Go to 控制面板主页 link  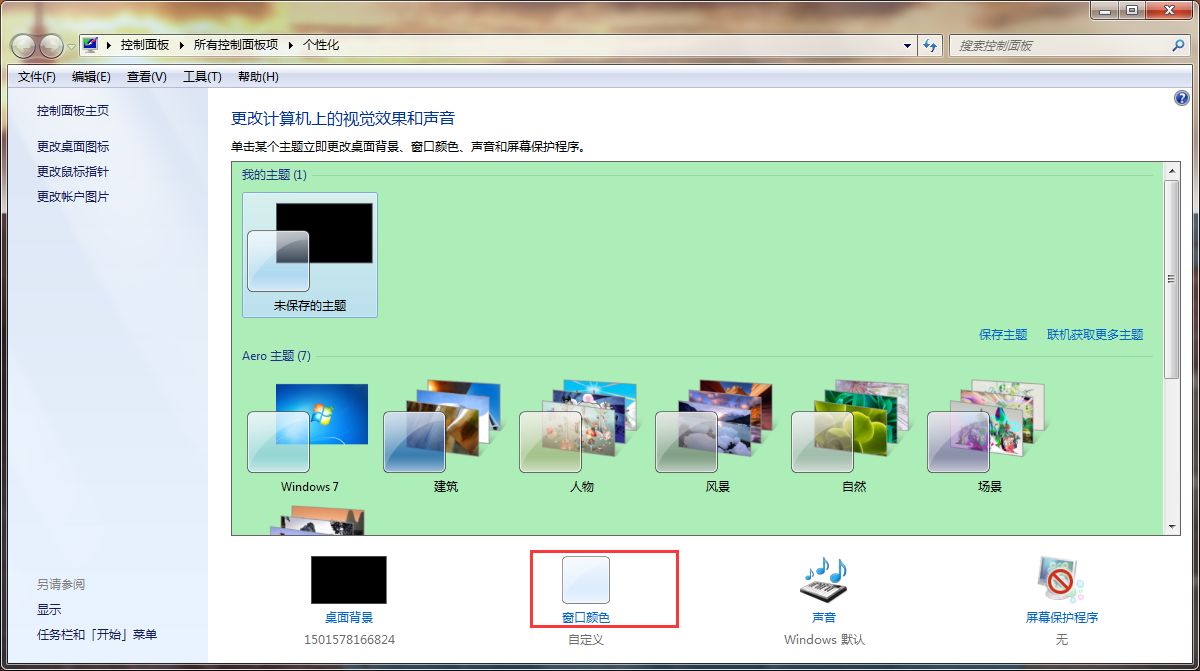click(x=73, y=111)
